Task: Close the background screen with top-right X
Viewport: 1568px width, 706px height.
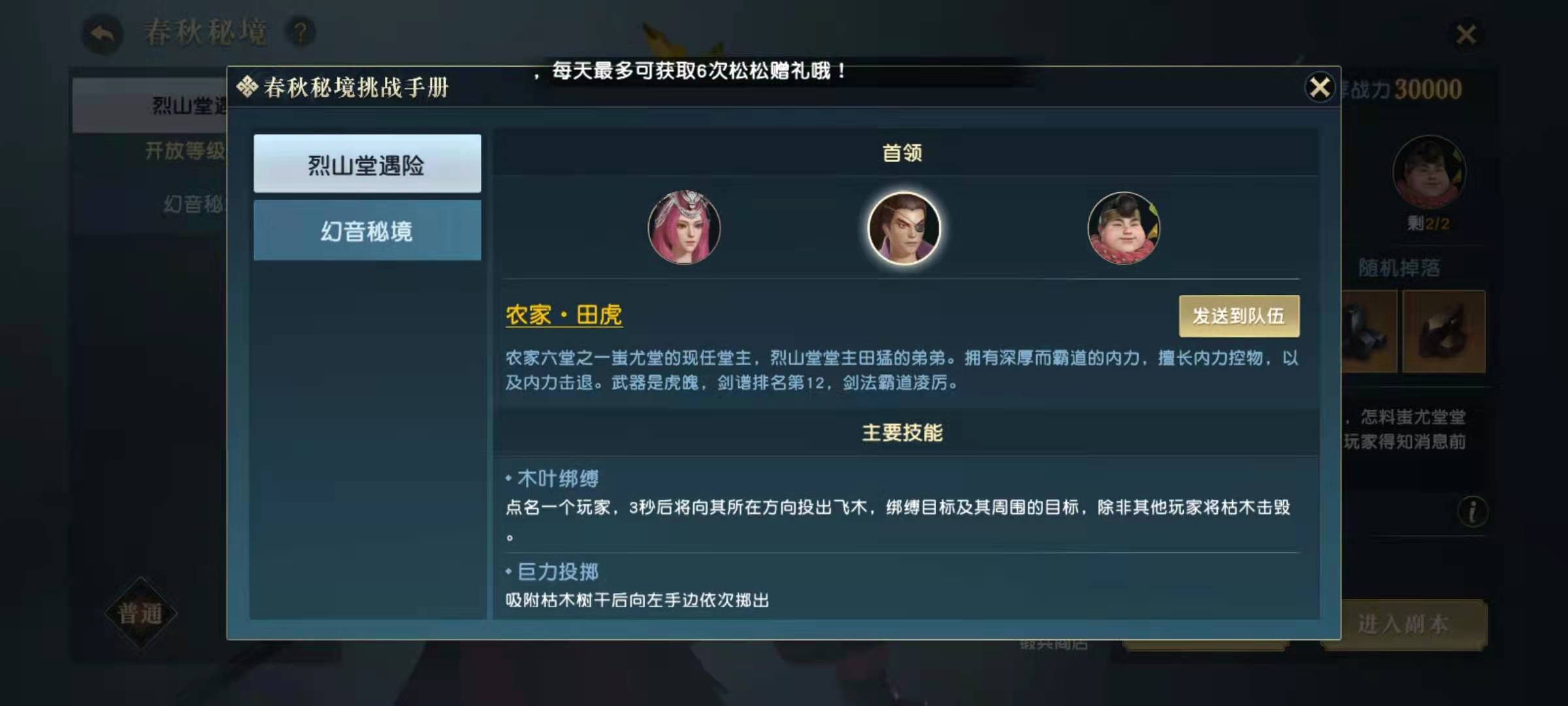Action: (1466, 34)
